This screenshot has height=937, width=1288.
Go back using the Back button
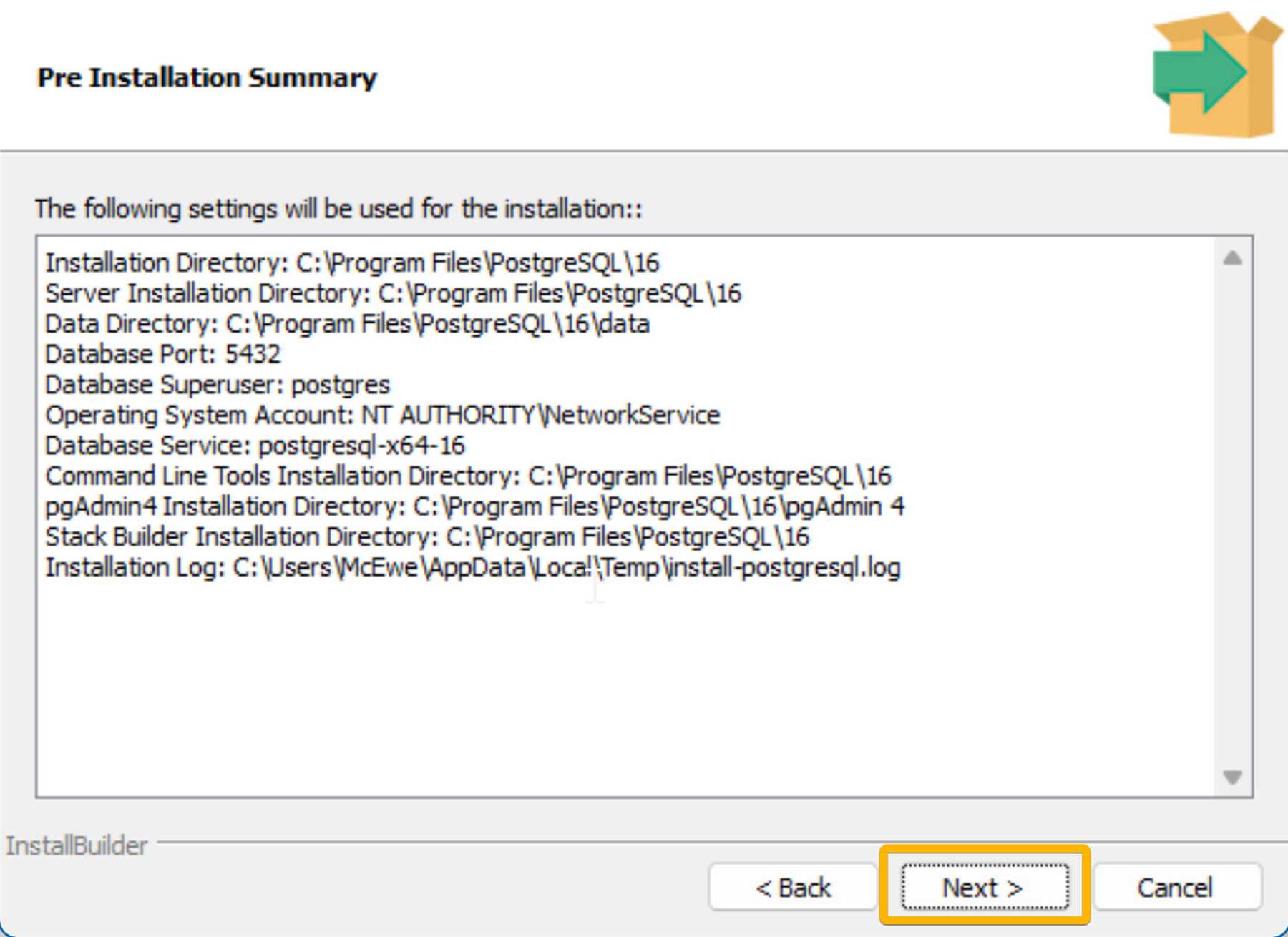coord(793,887)
